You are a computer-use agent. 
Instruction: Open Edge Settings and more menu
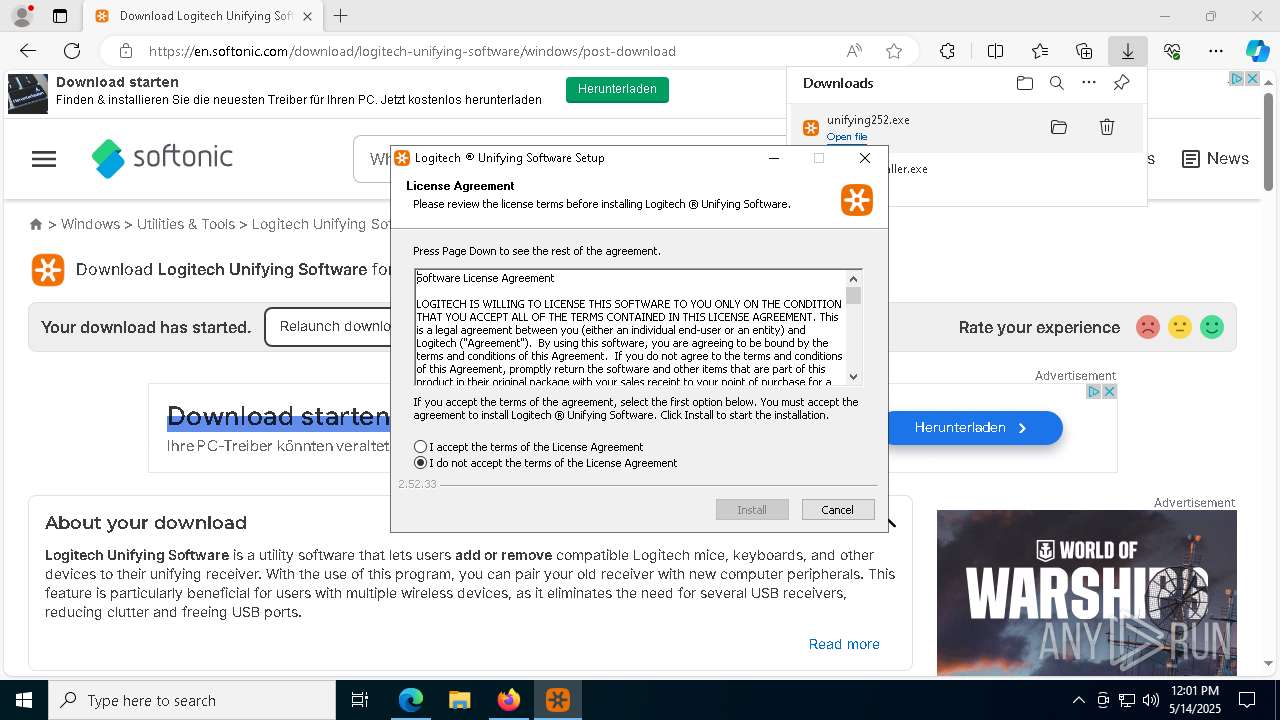[x=1216, y=51]
